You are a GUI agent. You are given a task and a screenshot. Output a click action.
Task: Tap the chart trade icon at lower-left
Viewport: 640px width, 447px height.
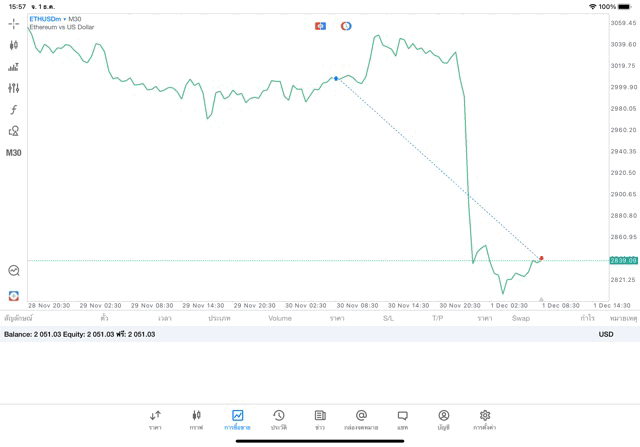[13, 271]
